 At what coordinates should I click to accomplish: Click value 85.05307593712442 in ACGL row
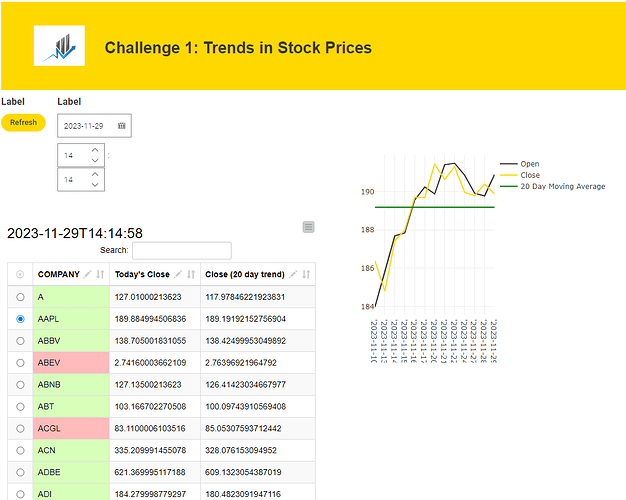click(x=243, y=429)
